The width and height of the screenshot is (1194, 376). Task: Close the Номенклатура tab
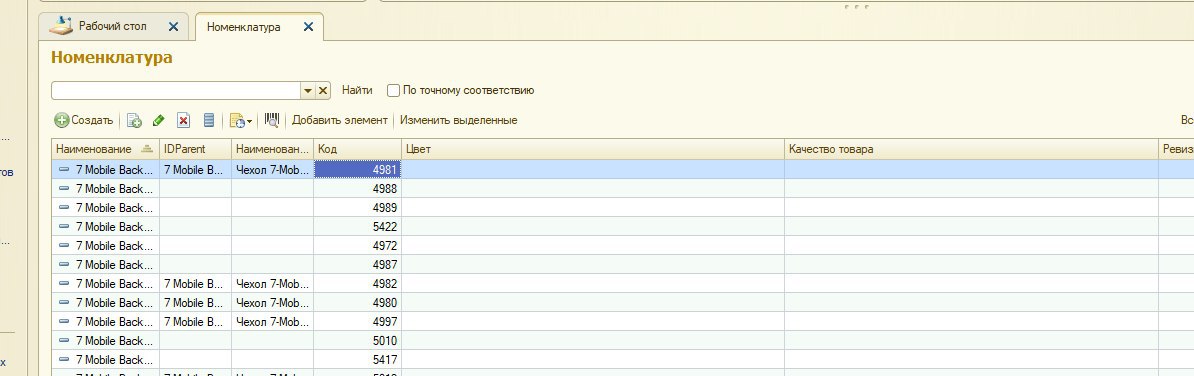(308, 27)
